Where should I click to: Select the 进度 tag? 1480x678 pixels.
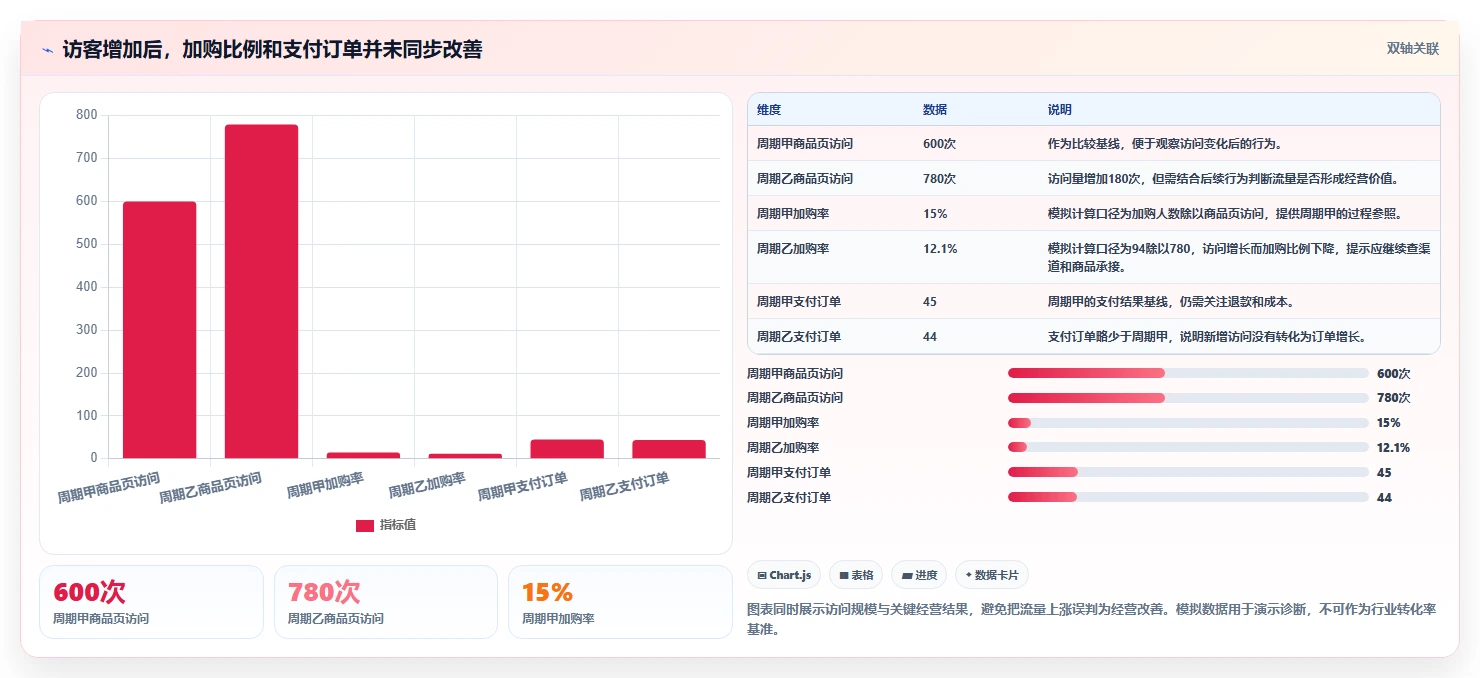[919, 575]
